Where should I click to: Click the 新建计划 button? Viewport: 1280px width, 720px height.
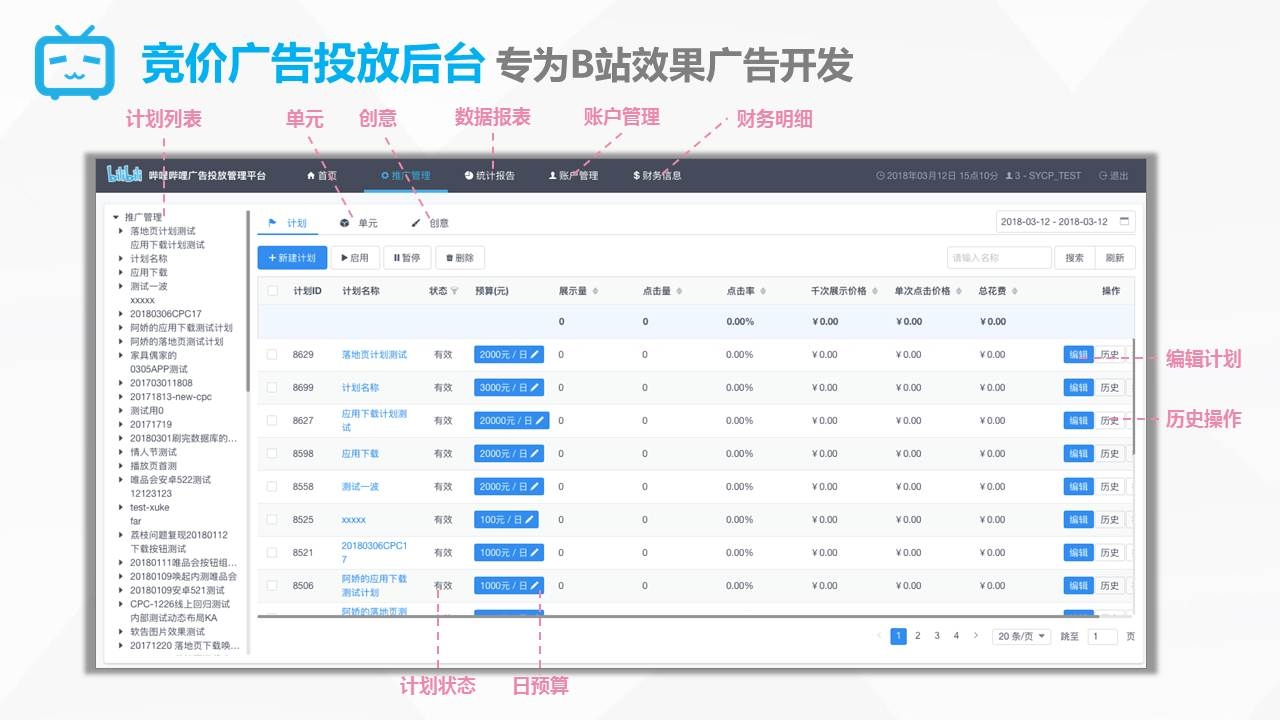[292, 258]
